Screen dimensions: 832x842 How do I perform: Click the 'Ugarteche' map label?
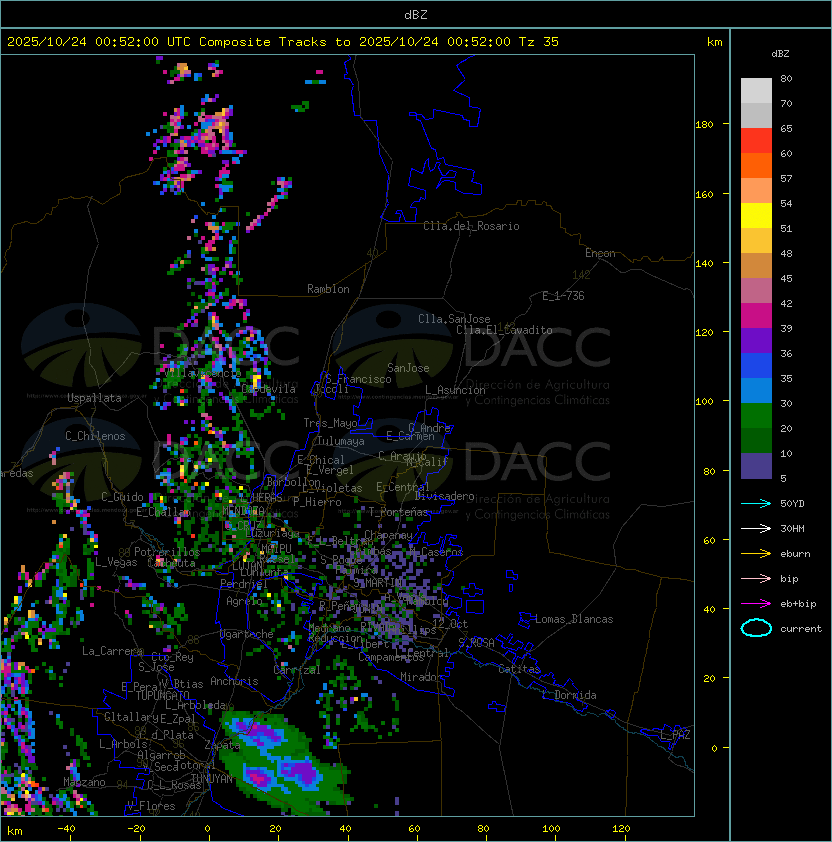(247, 634)
